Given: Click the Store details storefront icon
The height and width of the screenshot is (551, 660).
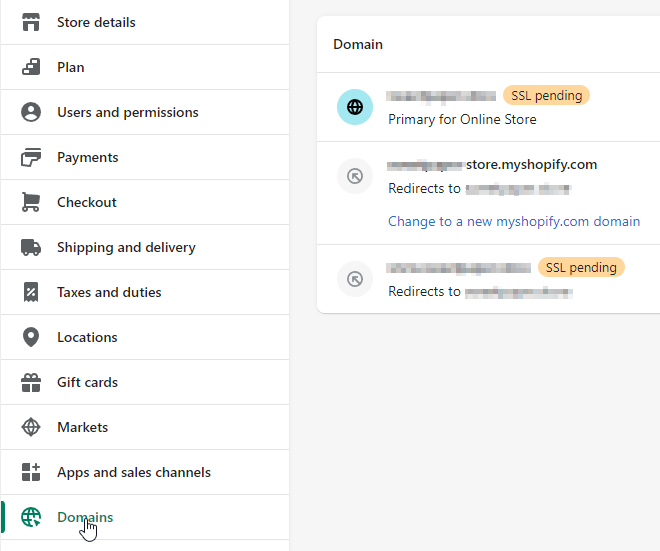Looking at the screenshot, I should 31,22.
